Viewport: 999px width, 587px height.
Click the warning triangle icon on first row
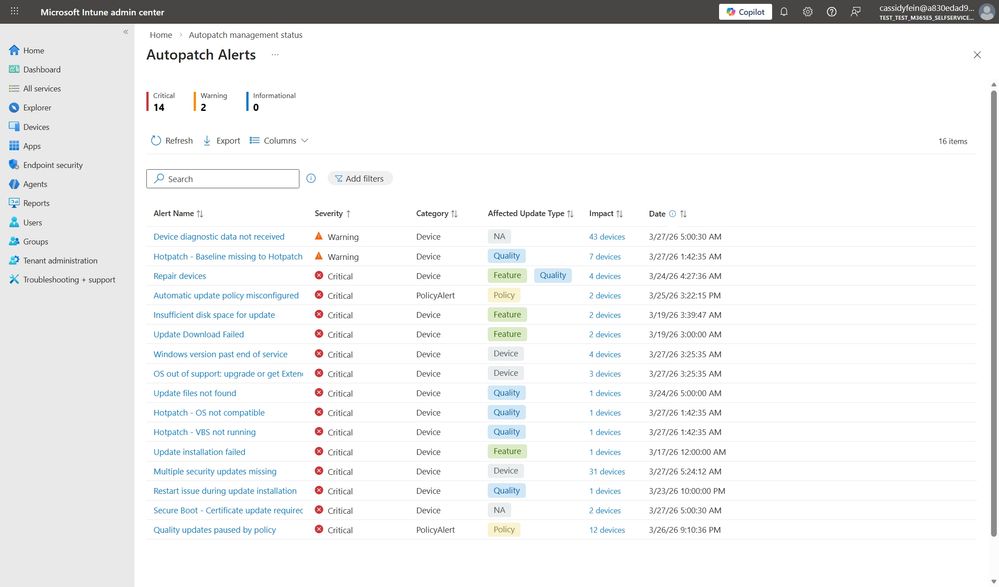click(319, 236)
